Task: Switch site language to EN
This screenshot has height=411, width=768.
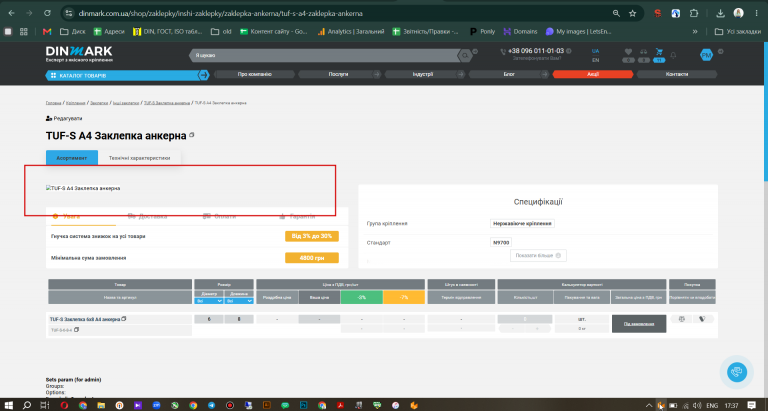Action: point(595,60)
